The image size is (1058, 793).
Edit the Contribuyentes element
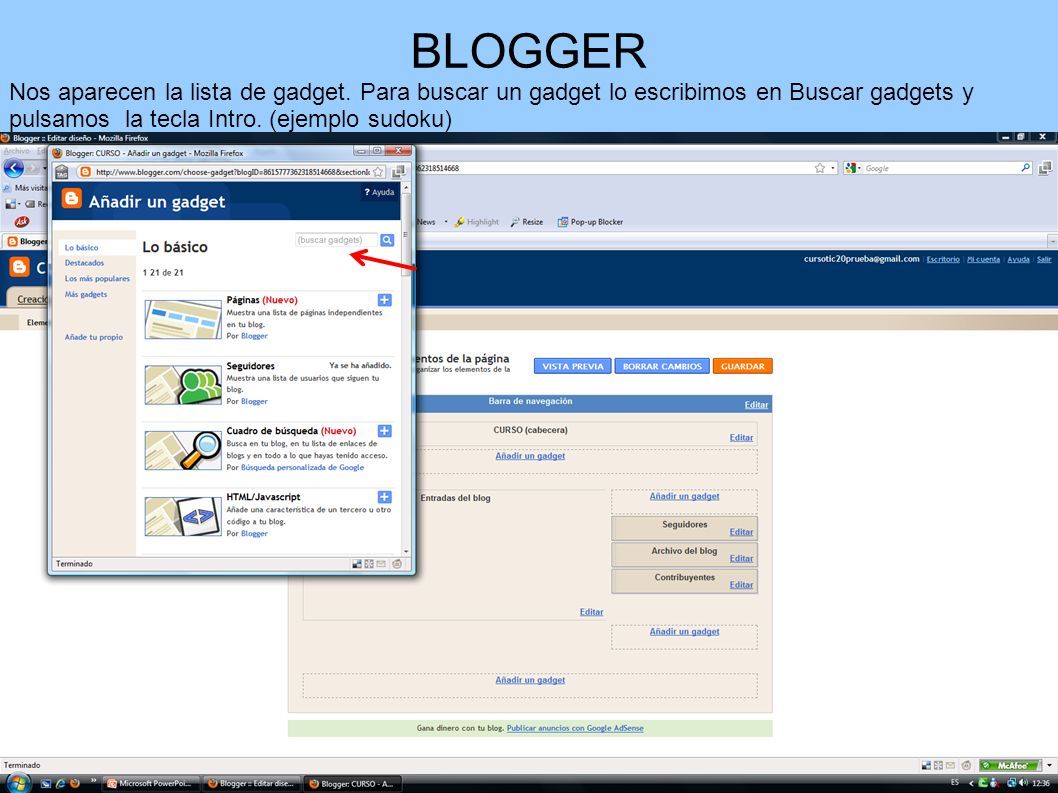[741, 584]
